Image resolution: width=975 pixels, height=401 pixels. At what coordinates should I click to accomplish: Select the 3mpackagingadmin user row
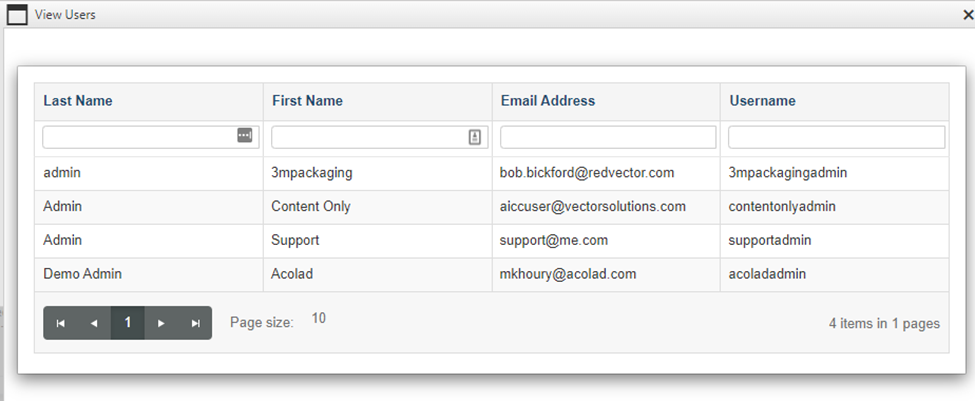pos(788,173)
